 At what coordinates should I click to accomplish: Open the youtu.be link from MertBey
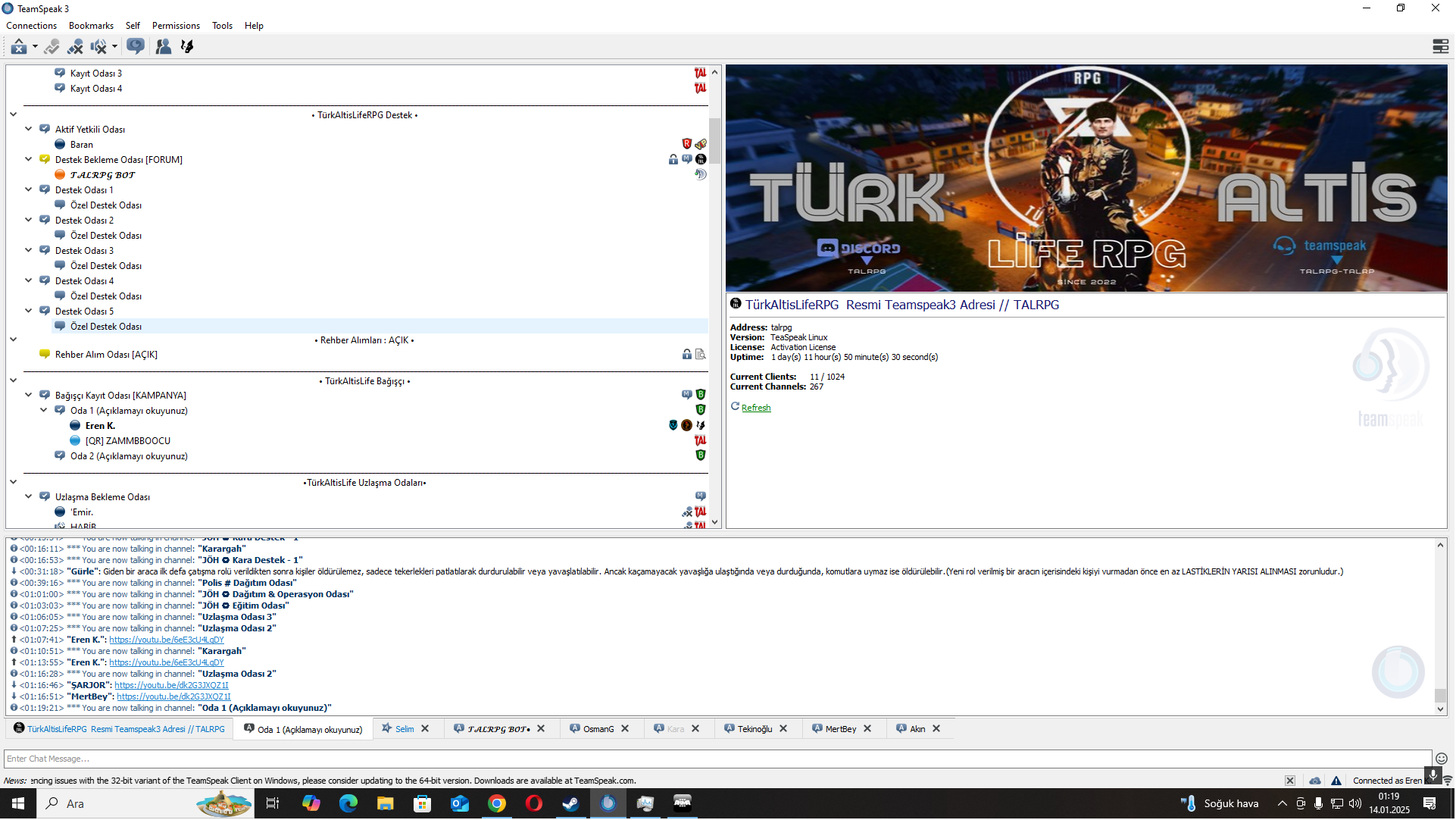coord(173,697)
